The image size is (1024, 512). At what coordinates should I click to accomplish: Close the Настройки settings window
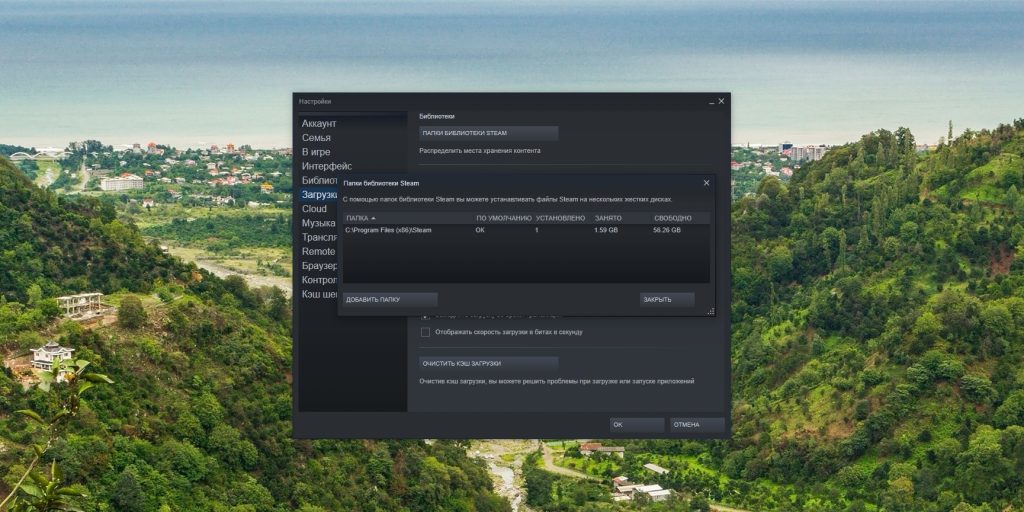722,101
